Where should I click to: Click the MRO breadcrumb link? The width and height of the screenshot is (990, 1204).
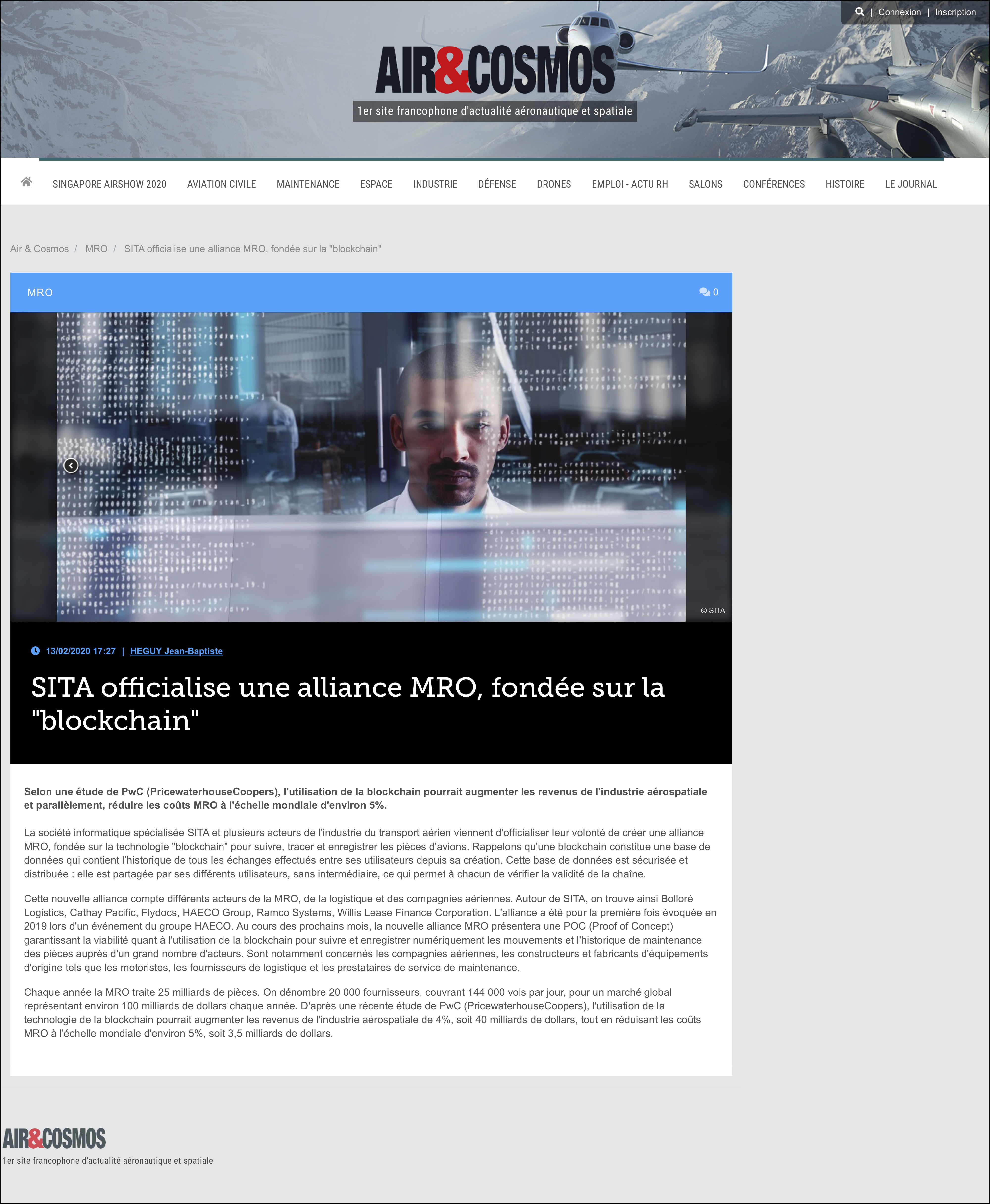tap(96, 249)
